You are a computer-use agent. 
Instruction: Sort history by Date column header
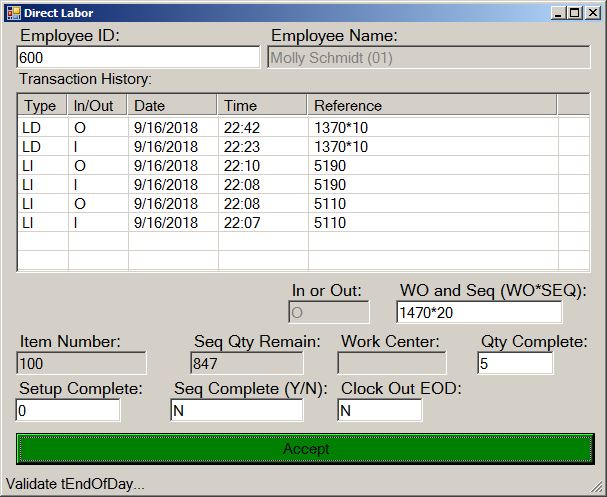(x=172, y=105)
